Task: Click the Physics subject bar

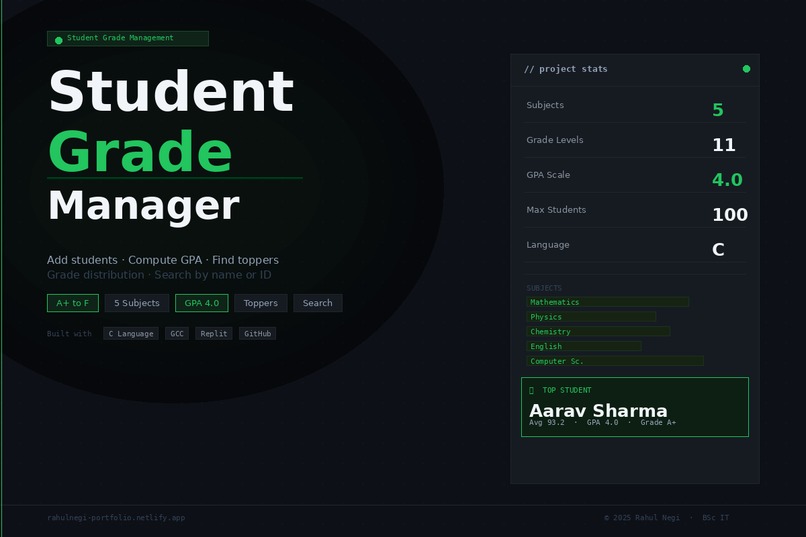Action: [x=591, y=317]
